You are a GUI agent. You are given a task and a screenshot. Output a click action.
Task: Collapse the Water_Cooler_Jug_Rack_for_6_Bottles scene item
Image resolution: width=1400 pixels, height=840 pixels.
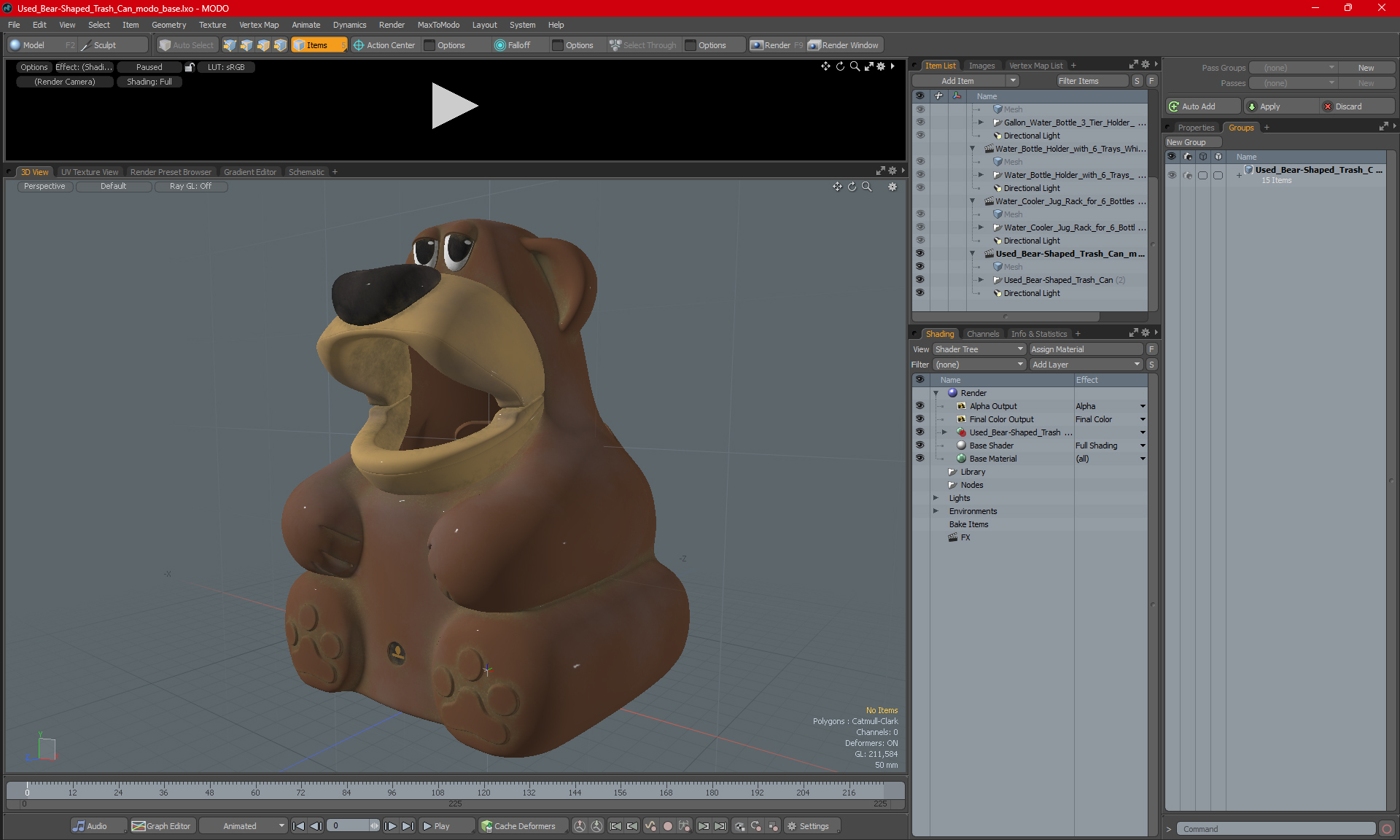[x=972, y=201]
